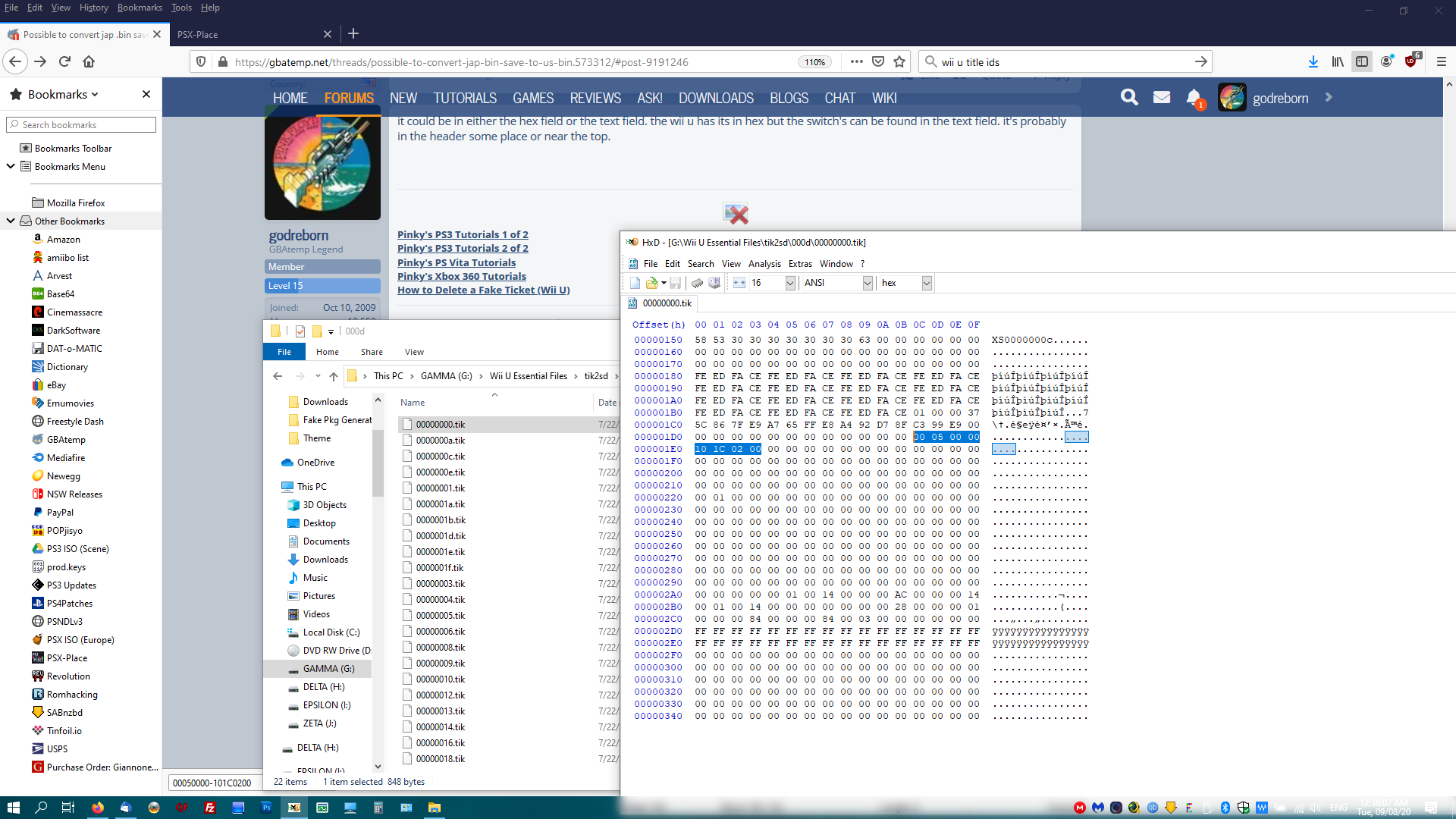
Task: Select the 00000000.tik document tab in HxD
Action: [x=661, y=303]
